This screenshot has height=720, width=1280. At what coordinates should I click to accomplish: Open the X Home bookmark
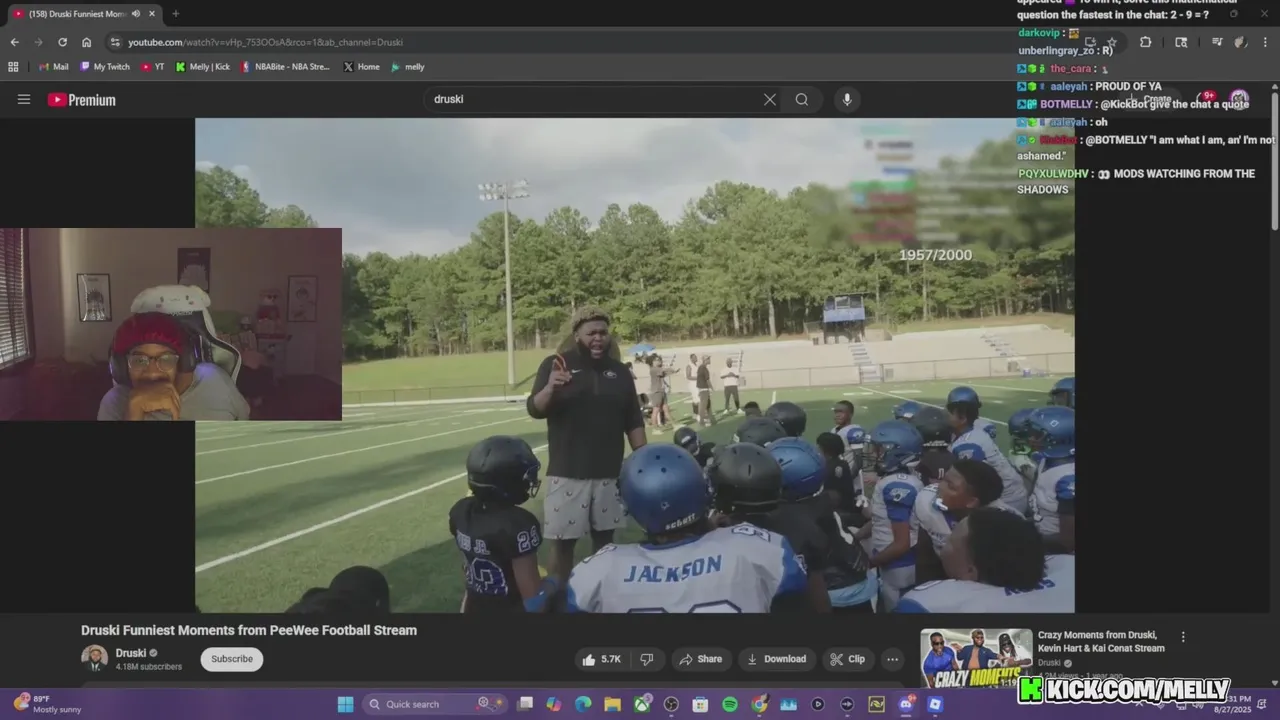click(x=361, y=67)
